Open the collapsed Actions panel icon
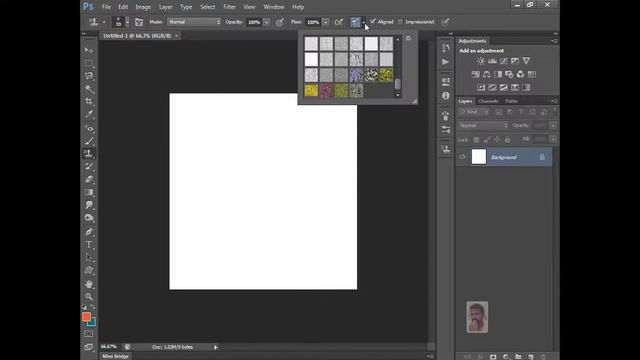The image size is (640, 360). point(445,62)
